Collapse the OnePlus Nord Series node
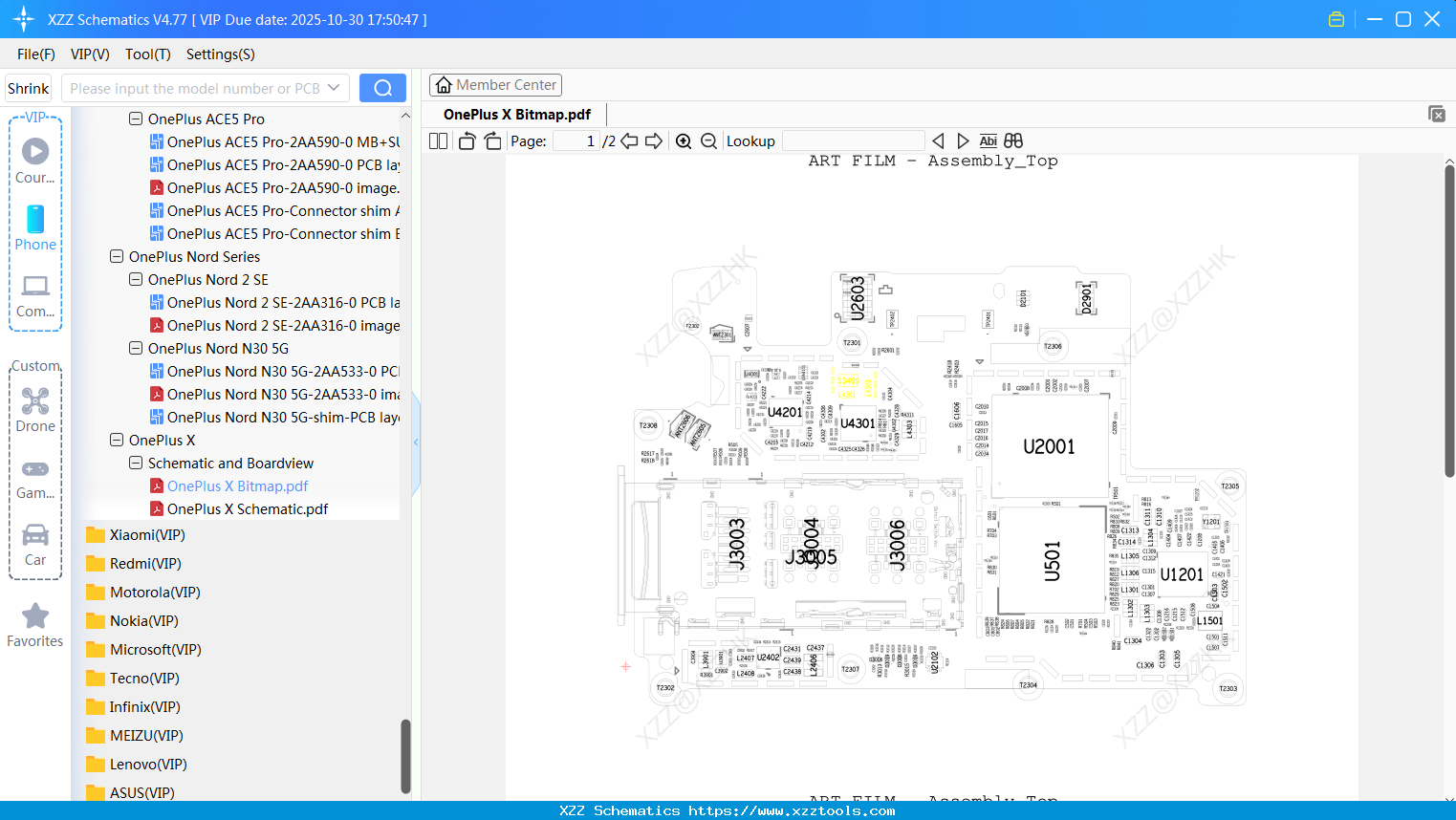This screenshot has width=1456, height=820. tap(117, 257)
